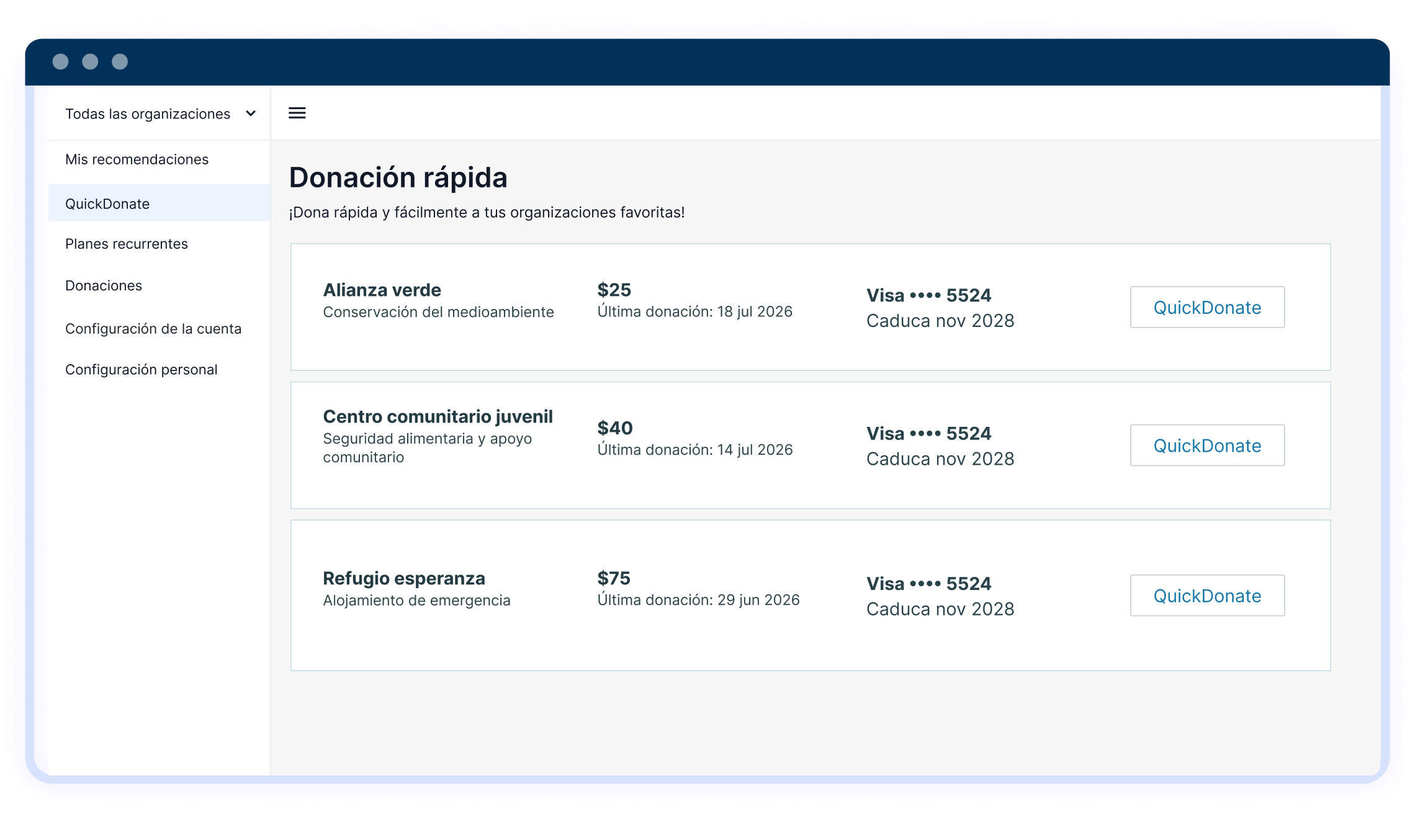Click Última donación: 29 jun 2026
Viewport: 1415px width, 840px height.
pos(698,600)
